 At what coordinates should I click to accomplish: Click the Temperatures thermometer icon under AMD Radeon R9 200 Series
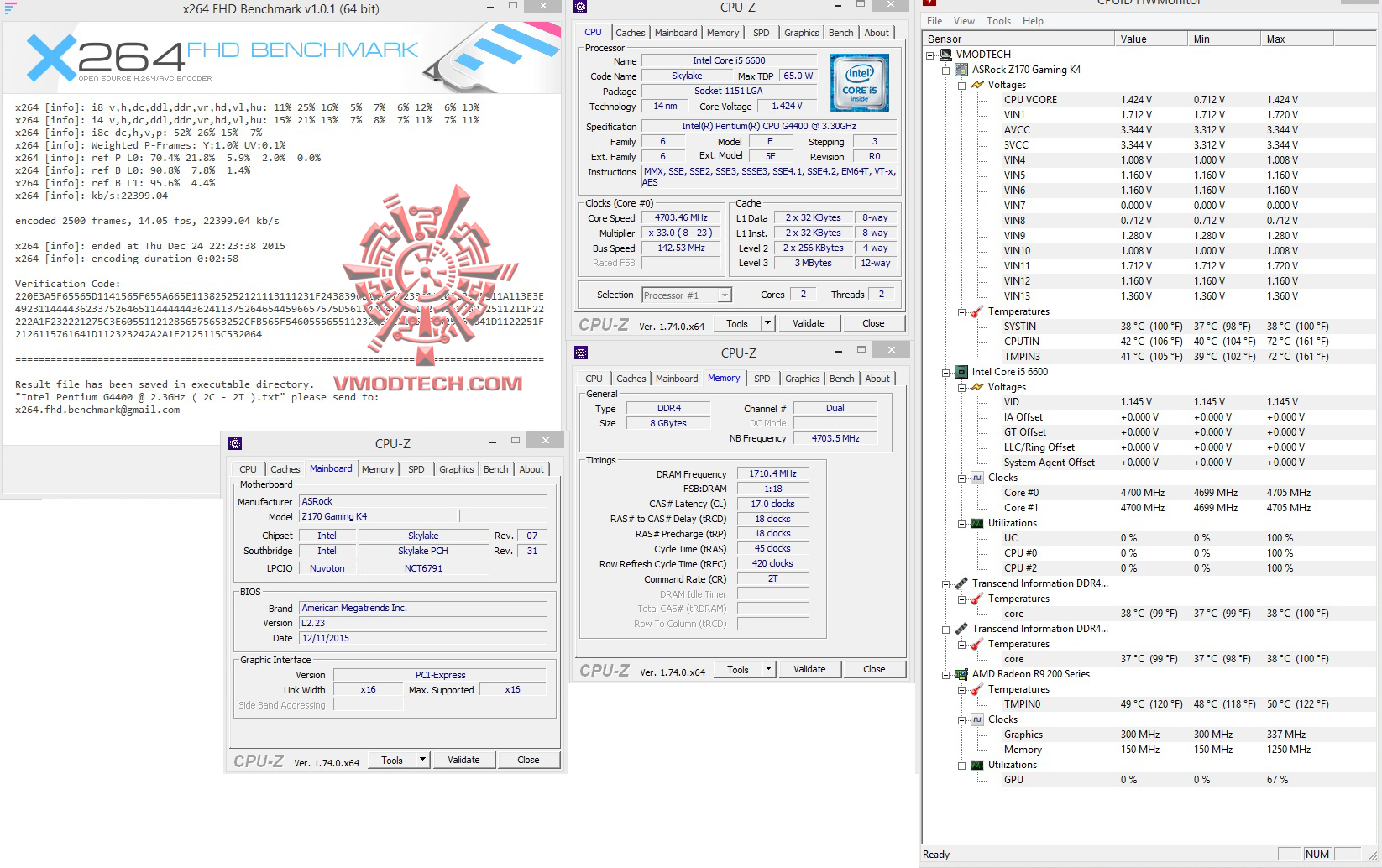point(977,689)
